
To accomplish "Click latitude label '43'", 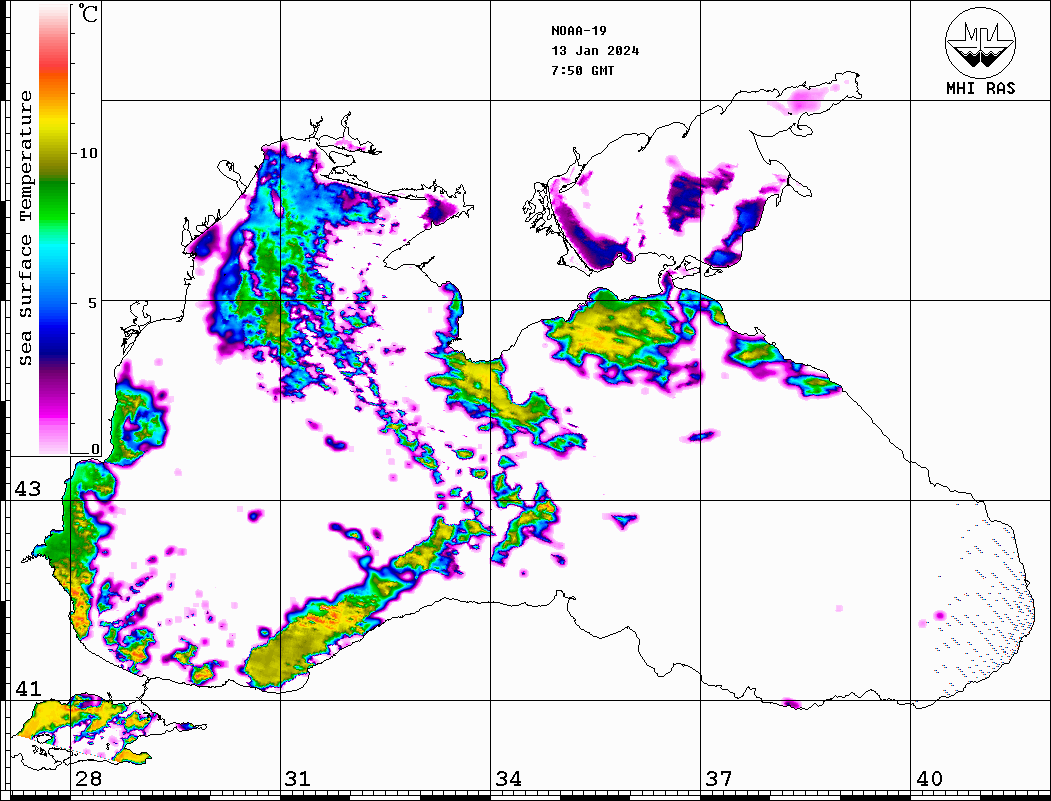I will point(28,489).
